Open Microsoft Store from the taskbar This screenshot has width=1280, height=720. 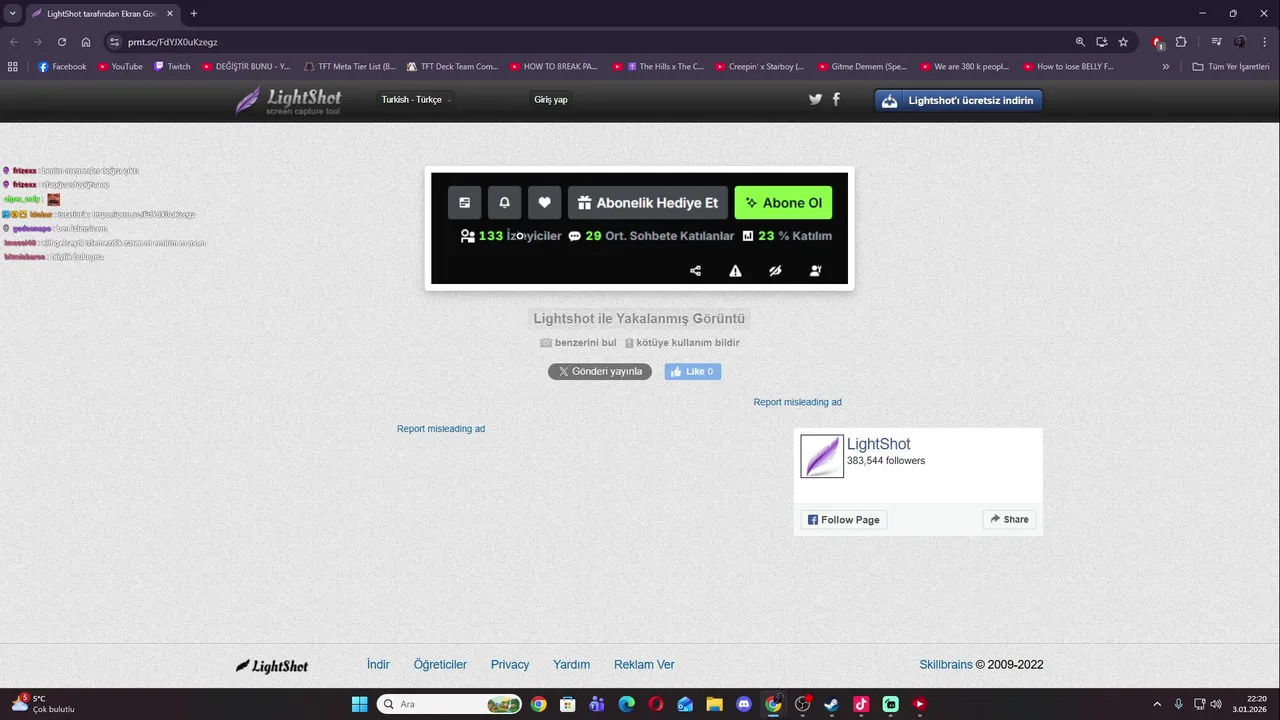568,704
